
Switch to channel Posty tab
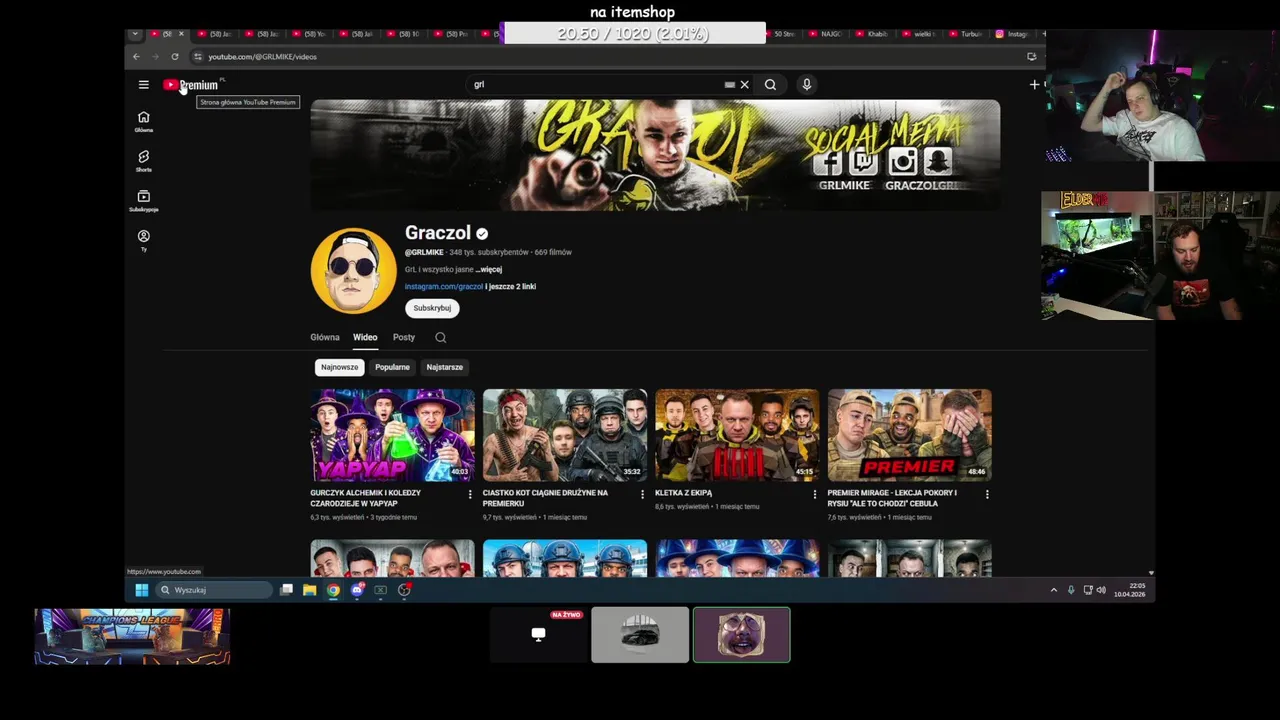coord(404,338)
